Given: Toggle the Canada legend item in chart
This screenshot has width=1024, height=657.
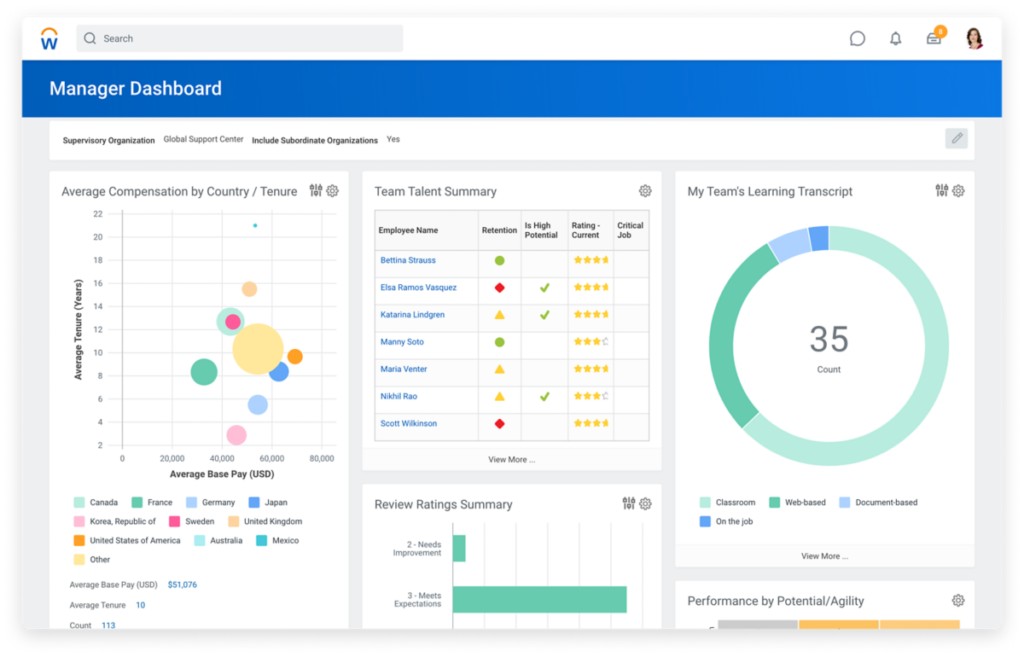Looking at the screenshot, I should (96, 503).
